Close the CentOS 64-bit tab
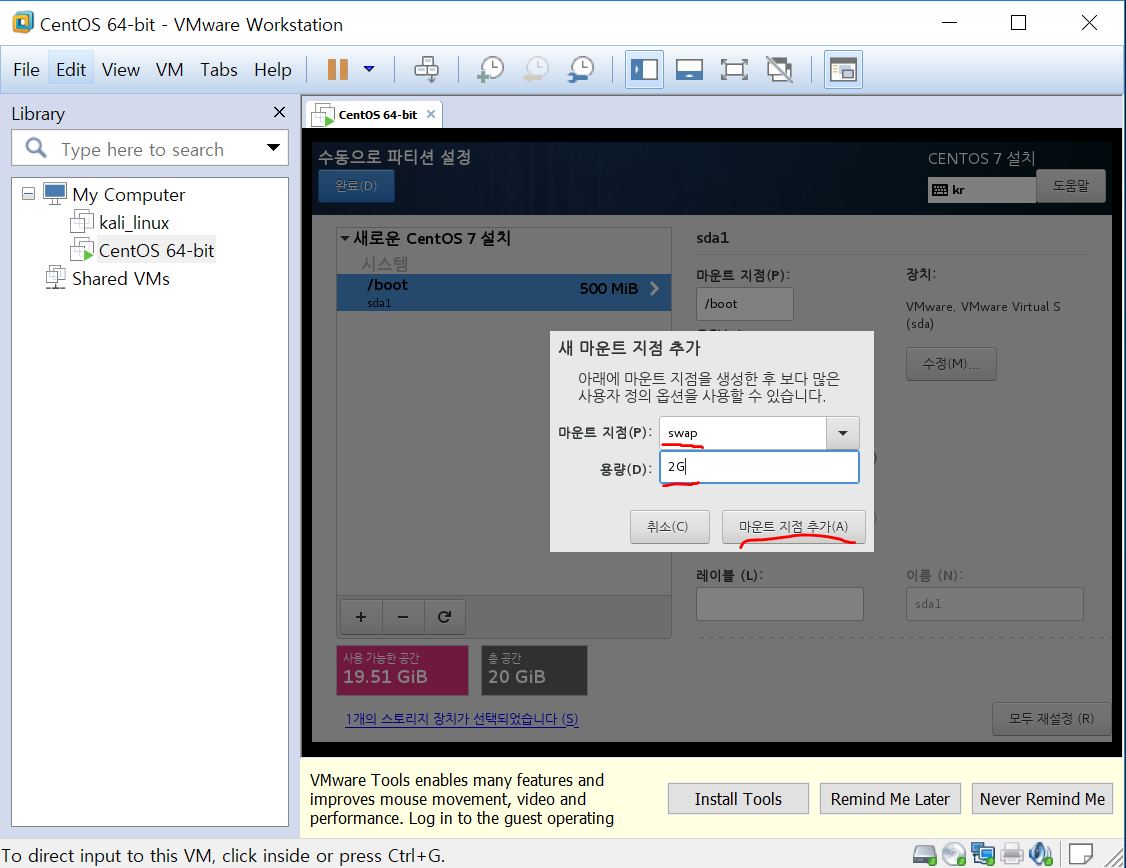This screenshot has width=1126, height=868. [431, 114]
